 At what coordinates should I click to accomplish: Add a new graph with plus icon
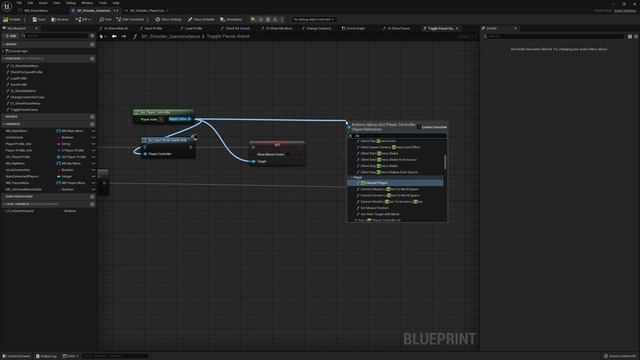92,44
